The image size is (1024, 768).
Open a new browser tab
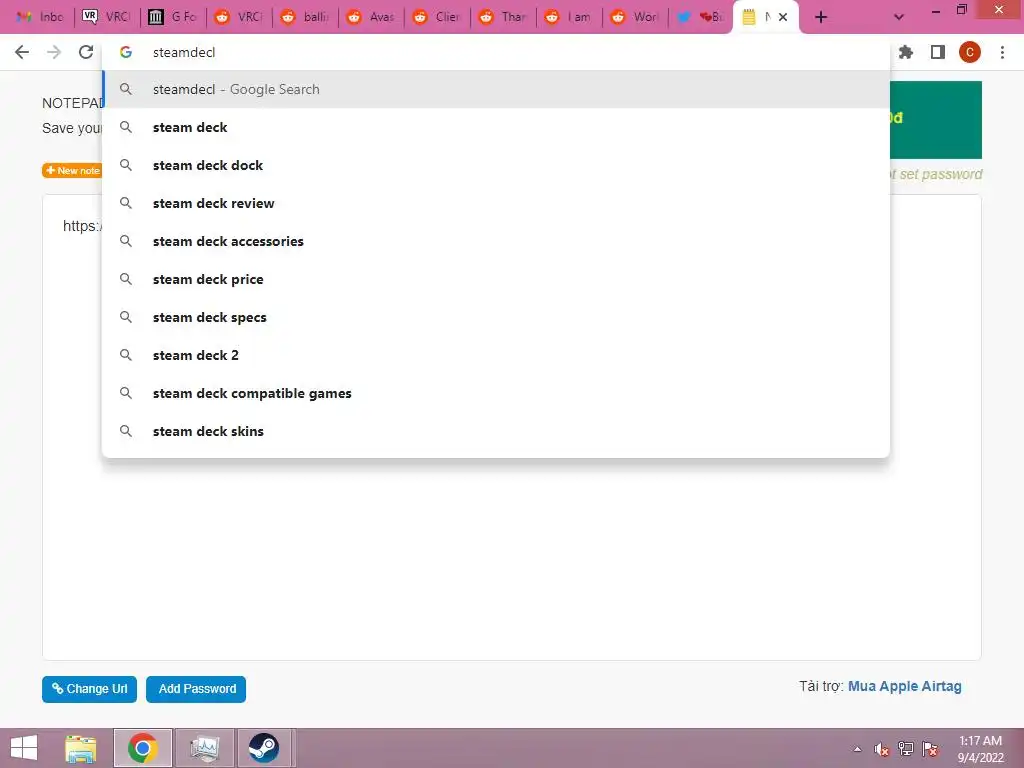pos(821,18)
